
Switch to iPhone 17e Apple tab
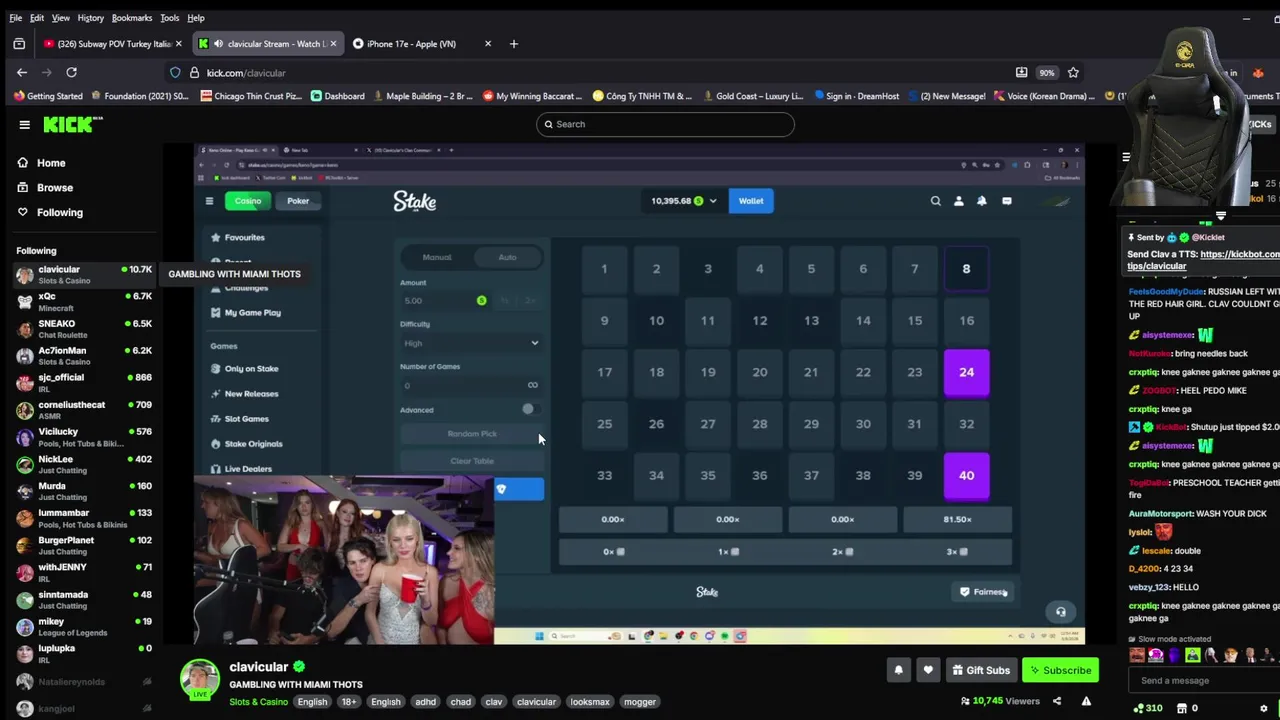click(x=422, y=44)
